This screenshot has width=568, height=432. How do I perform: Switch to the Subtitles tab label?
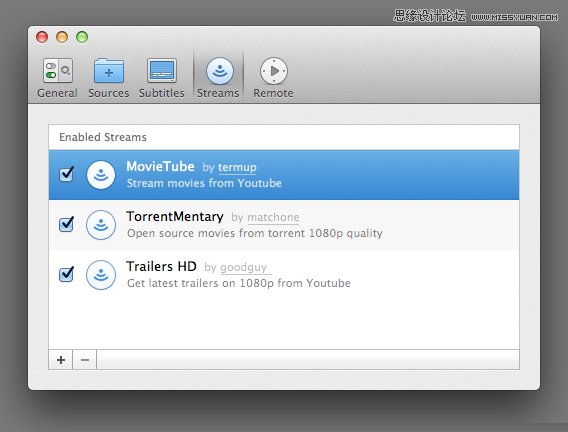tap(162, 93)
